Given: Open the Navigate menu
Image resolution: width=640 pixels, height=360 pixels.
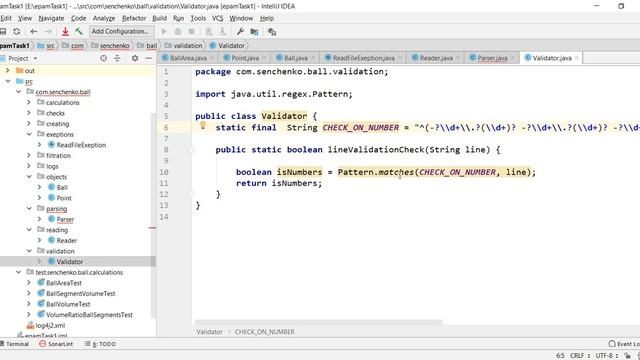Looking at the screenshot, I should click(51, 18).
